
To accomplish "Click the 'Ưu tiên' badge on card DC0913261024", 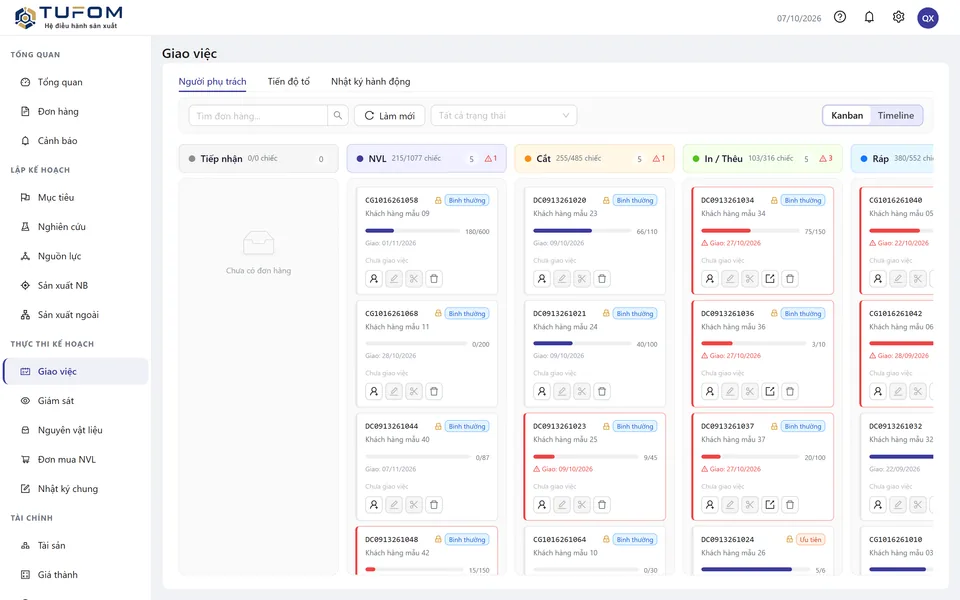I will [810, 539].
